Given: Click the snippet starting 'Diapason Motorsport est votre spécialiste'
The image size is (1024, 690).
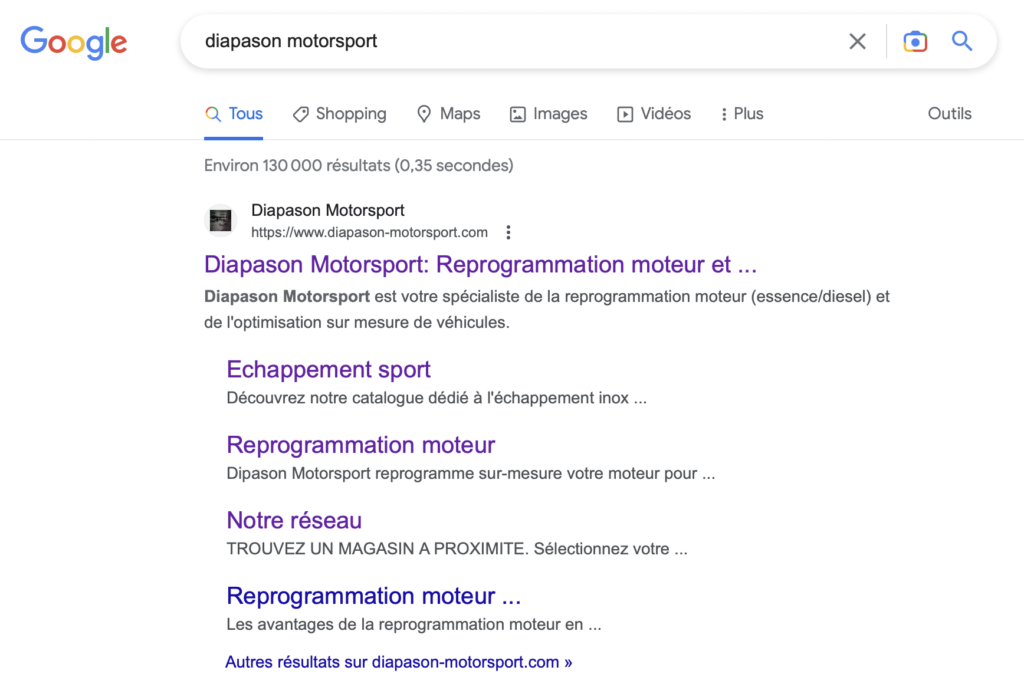Looking at the screenshot, I should click(x=547, y=309).
